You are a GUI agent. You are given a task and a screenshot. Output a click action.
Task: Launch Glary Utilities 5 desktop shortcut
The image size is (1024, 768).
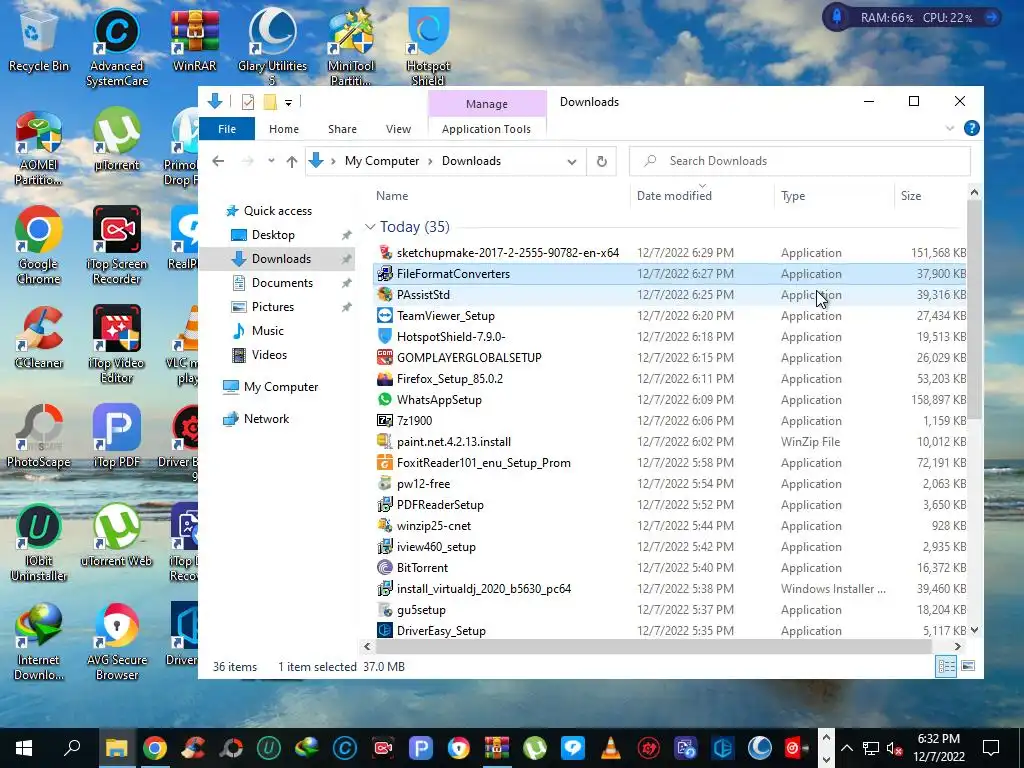(x=272, y=47)
